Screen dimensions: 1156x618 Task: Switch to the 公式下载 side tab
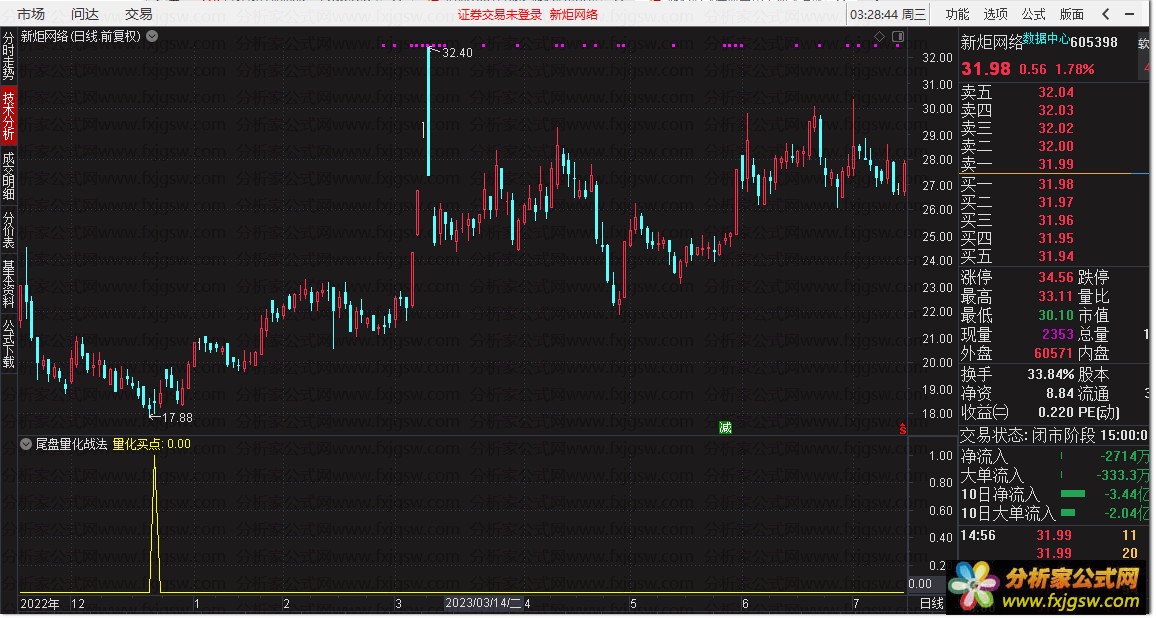pyautogui.click(x=8, y=343)
